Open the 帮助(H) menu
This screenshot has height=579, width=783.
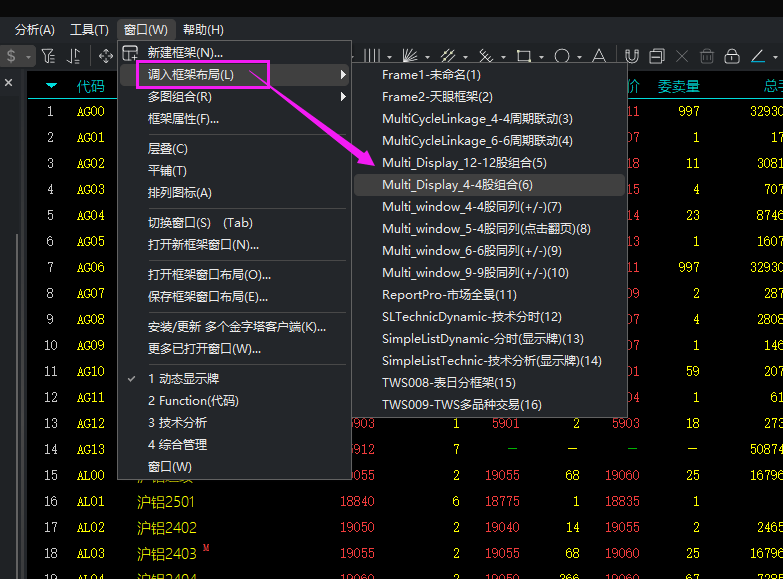click(x=203, y=29)
